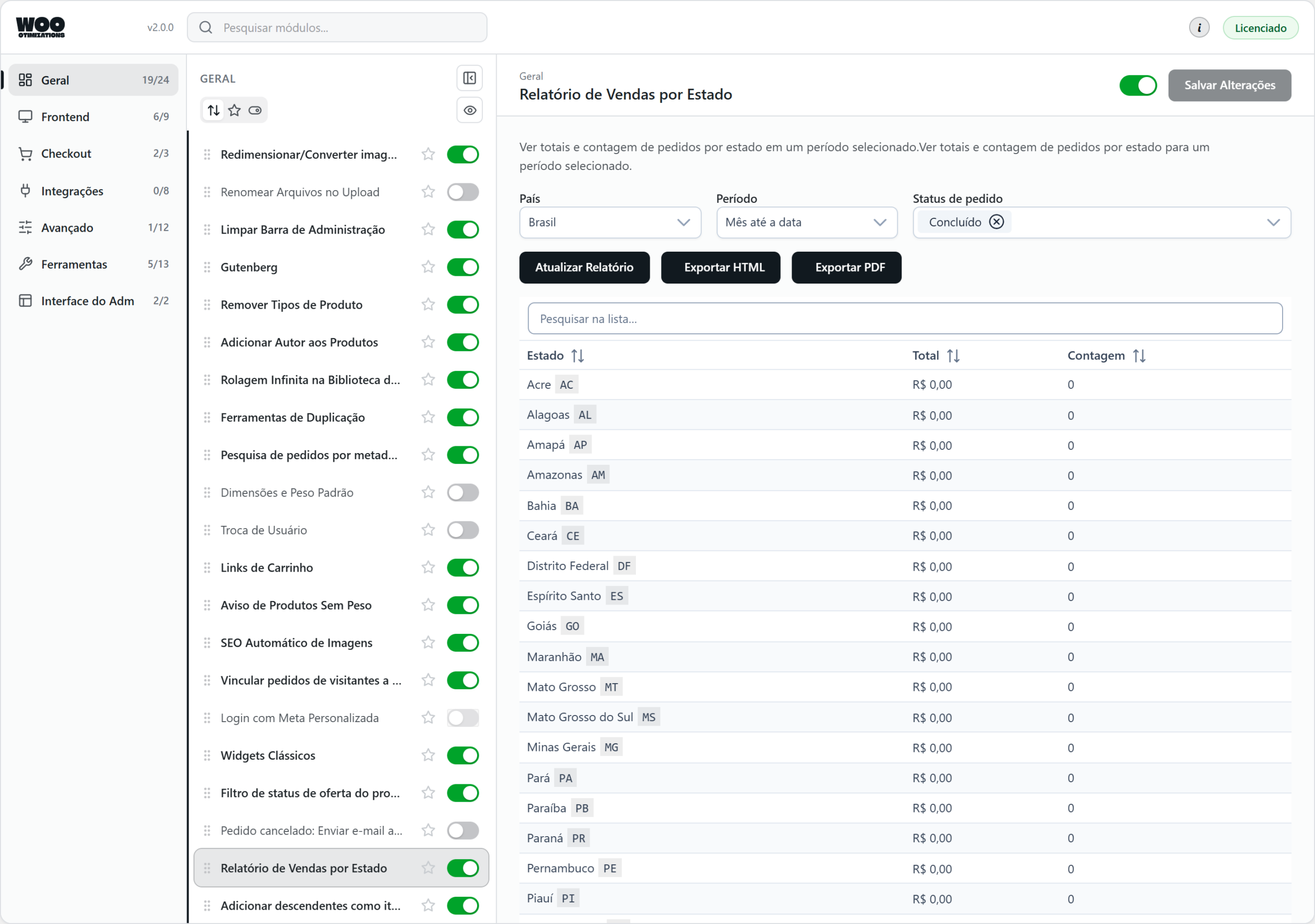1315x924 pixels.
Task: Focus the Pesquisar módulos search field
Action: (x=337, y=28)
